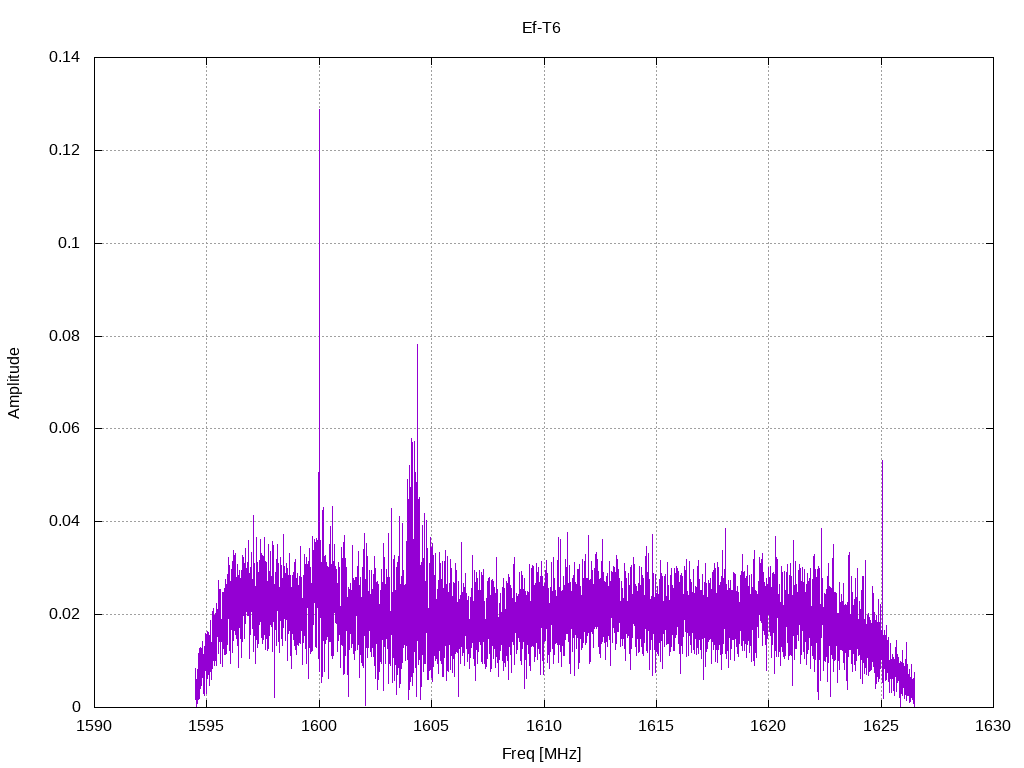
Task: Click the Freq [MHz] axis label
Action: [x=541, y=754]
